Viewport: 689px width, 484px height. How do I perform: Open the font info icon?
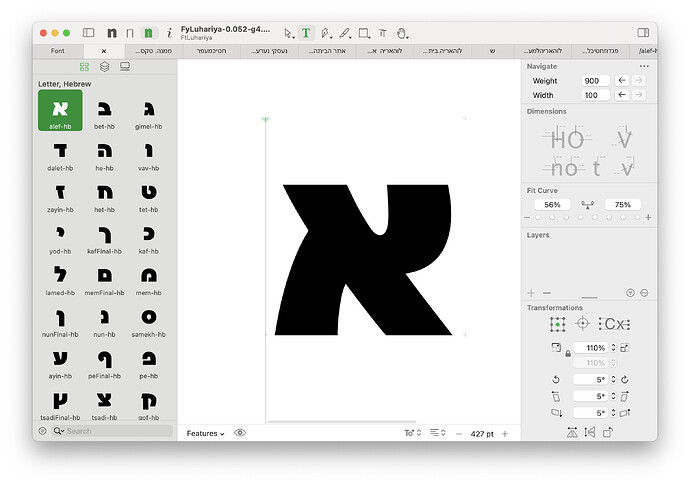169,33
